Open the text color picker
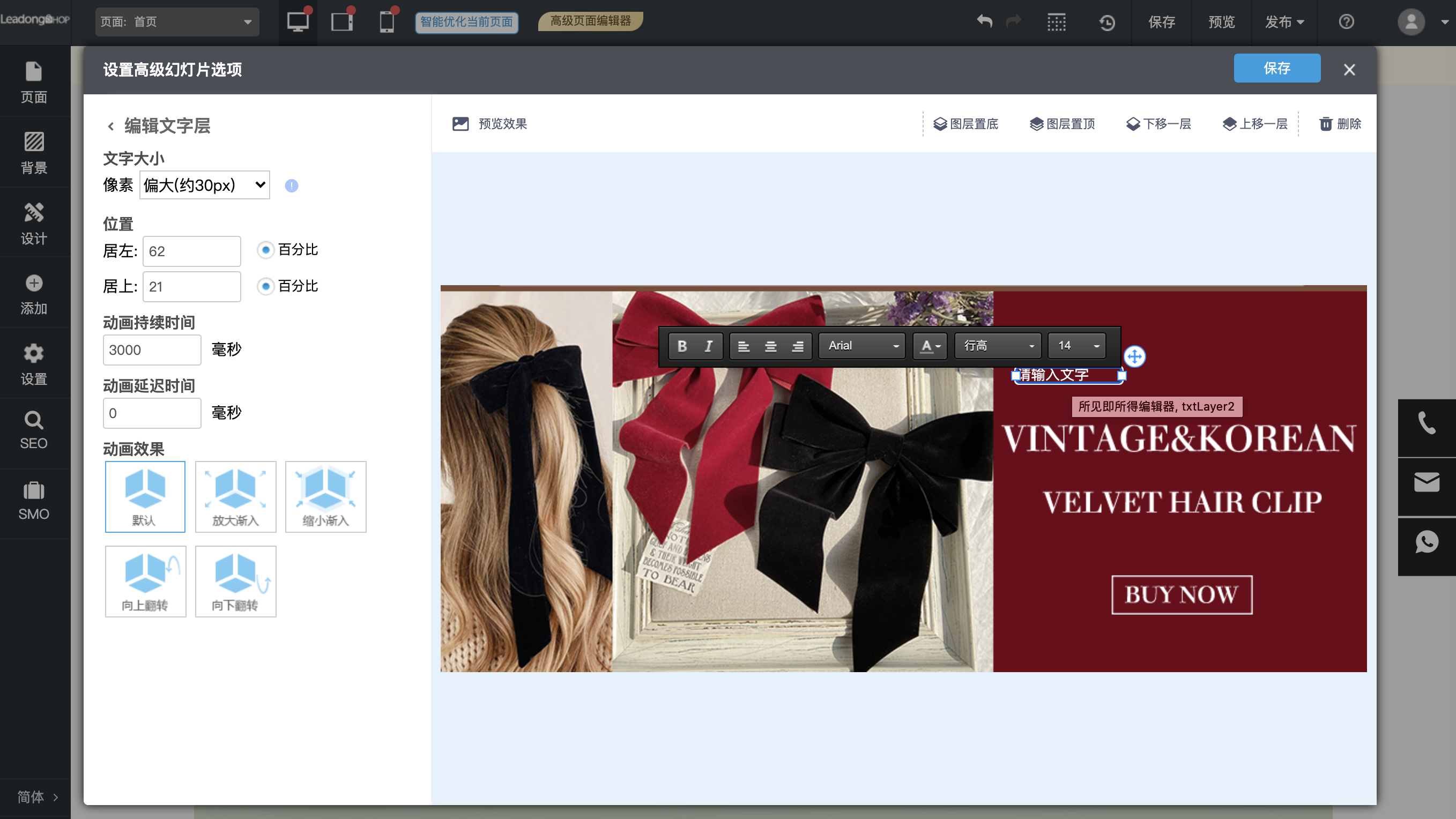 tap(930, 346)
